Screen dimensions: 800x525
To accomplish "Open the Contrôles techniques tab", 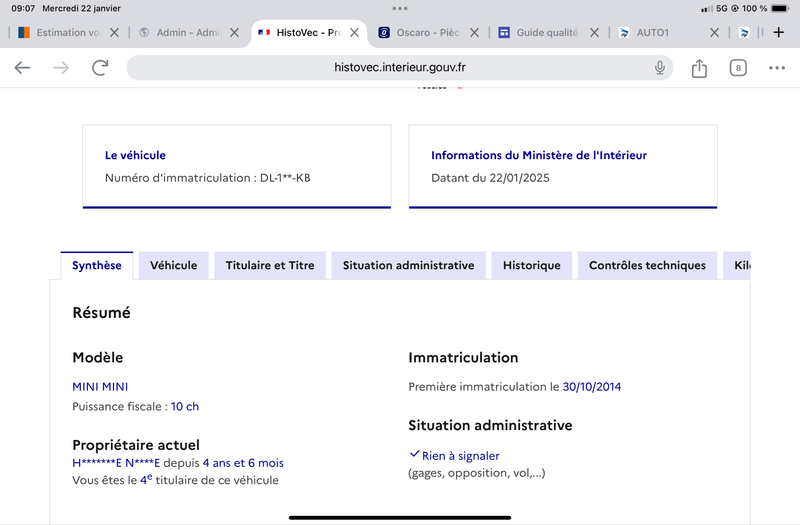I will point(647,265).
